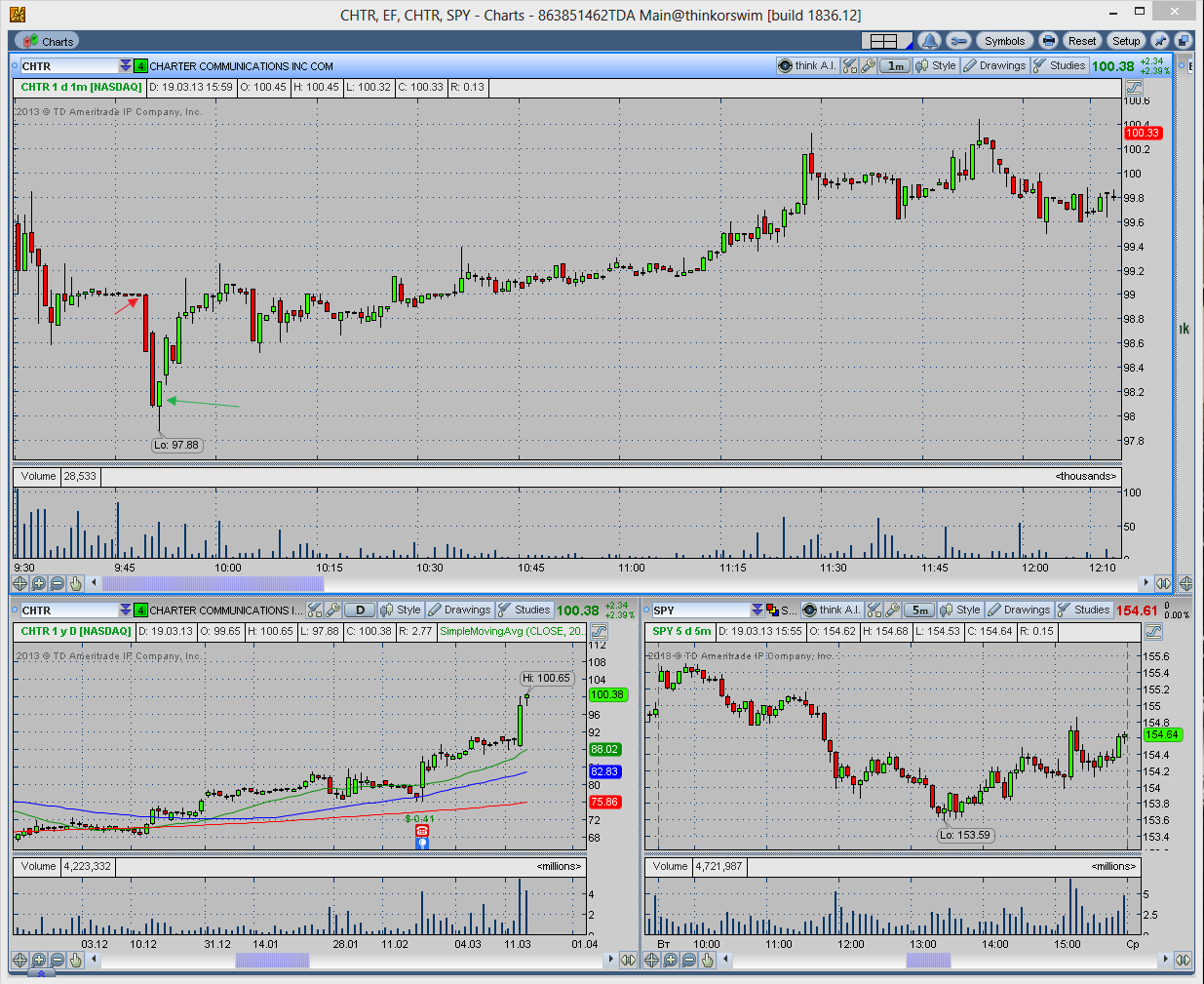Viewport: 1204px width, 984px height.
Task: Open the 5m timeframe selector
Action: click(x=919, y=610)
